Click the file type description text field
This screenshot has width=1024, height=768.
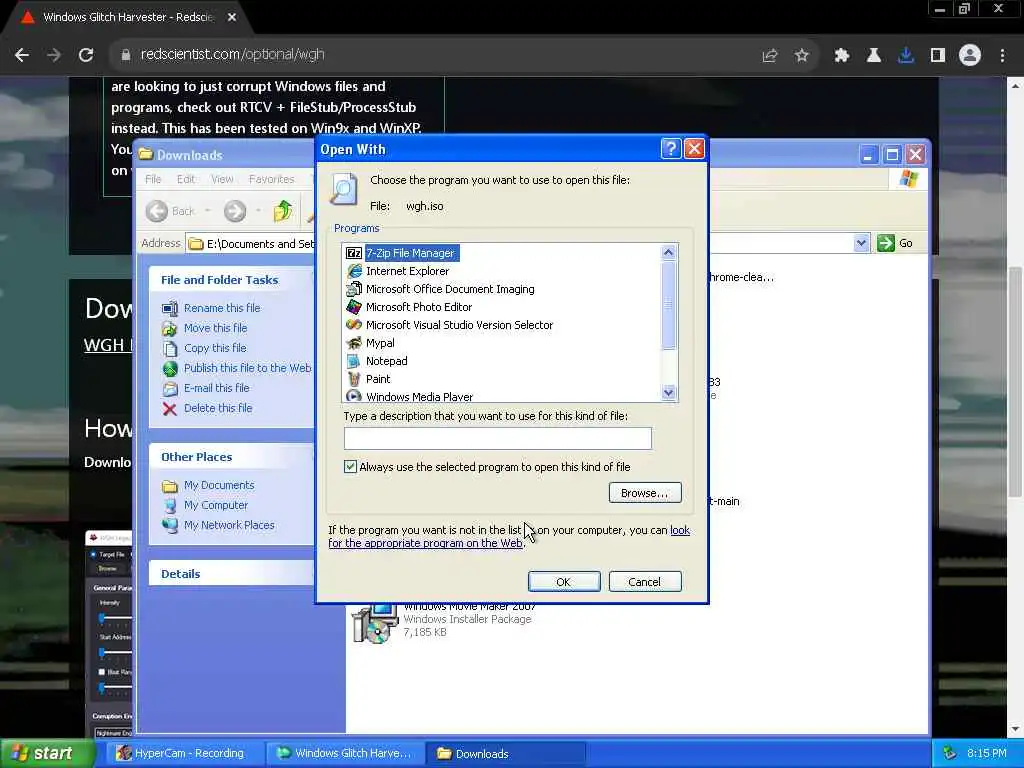[x=498, y=438]
